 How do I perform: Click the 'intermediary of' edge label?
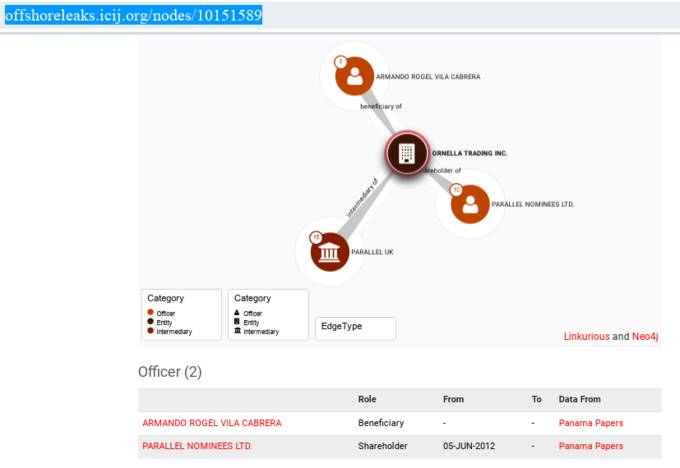362,199
